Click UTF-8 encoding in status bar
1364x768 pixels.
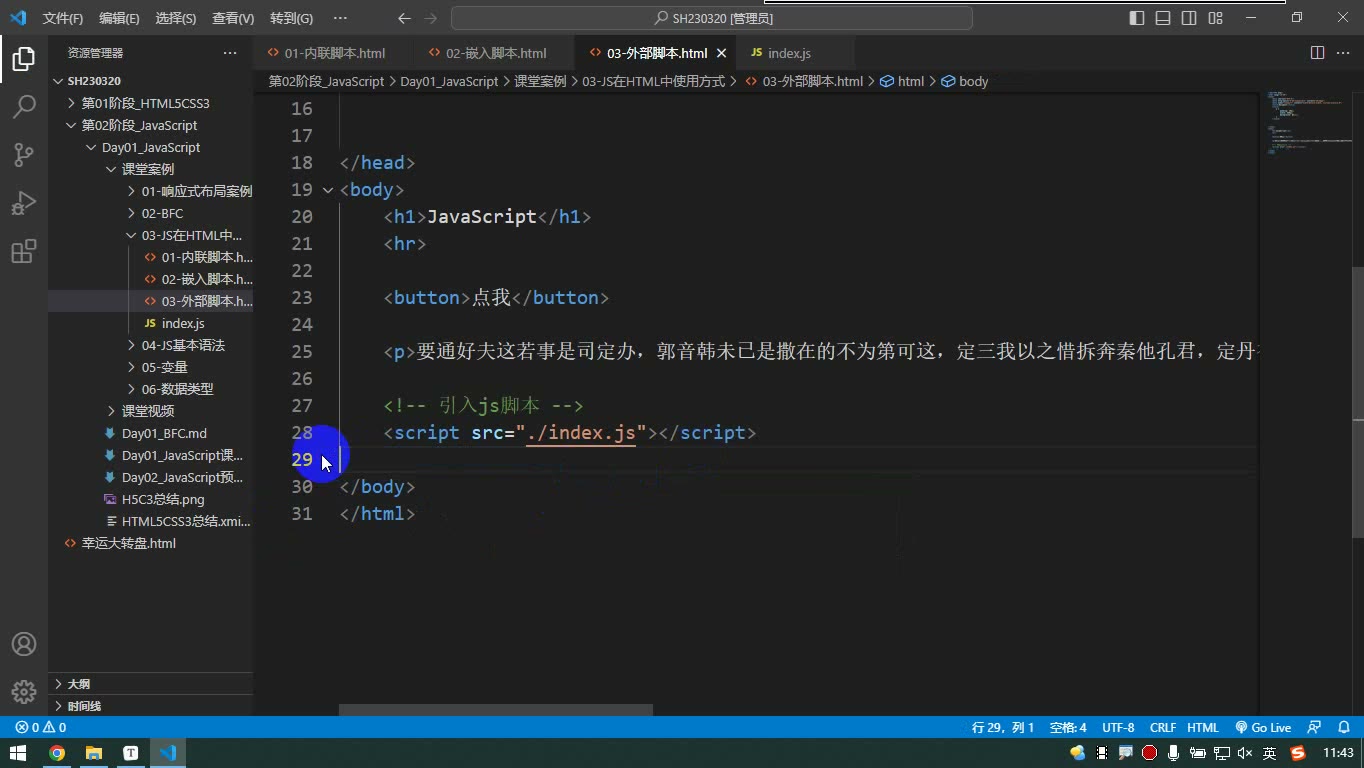[x=1118, y=728]
